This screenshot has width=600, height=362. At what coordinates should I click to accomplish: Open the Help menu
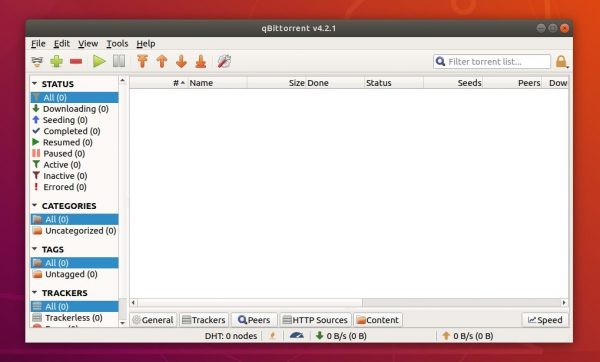pyautogui.click(x=146, y=44)
